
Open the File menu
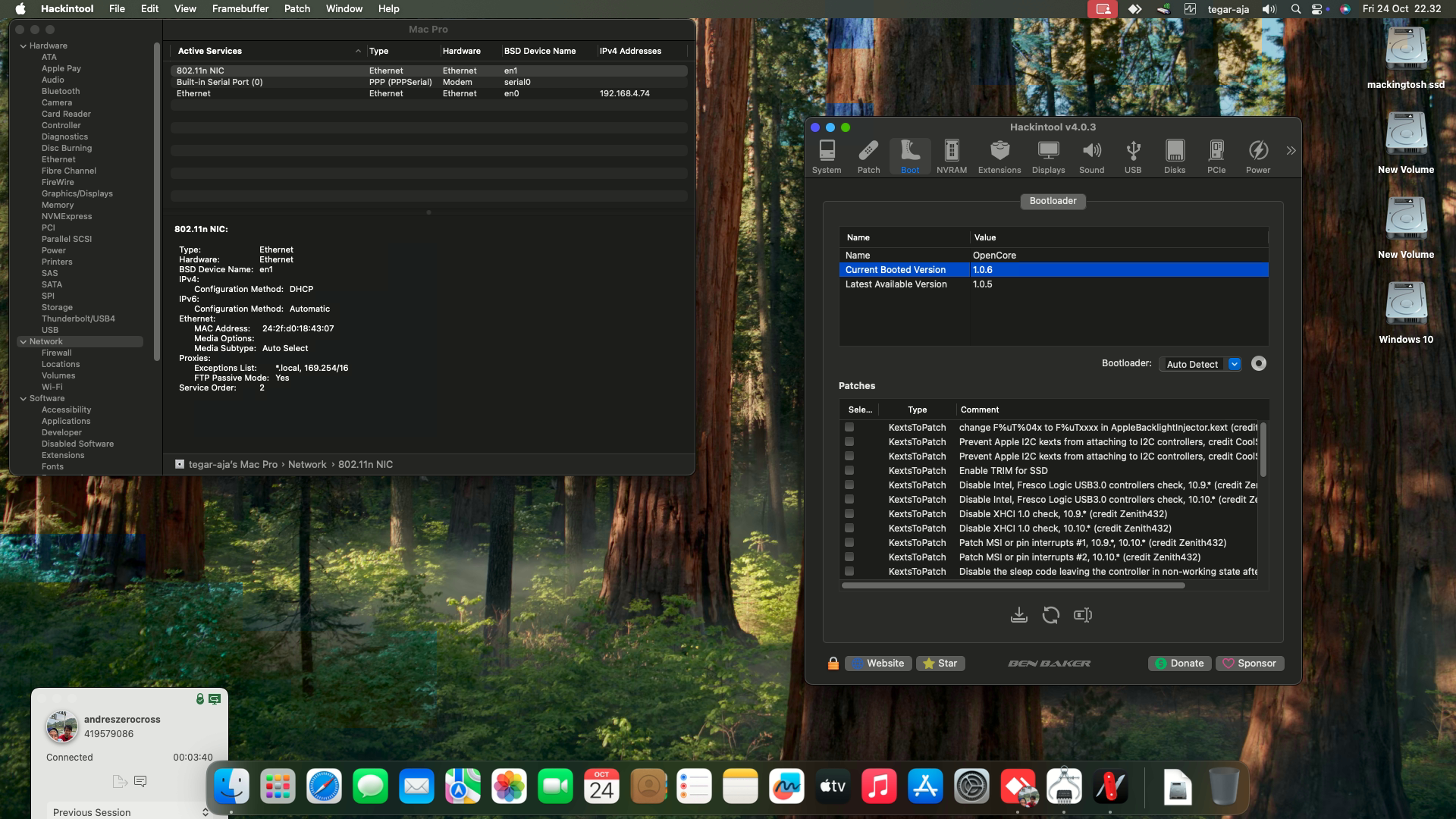point(117,9)
